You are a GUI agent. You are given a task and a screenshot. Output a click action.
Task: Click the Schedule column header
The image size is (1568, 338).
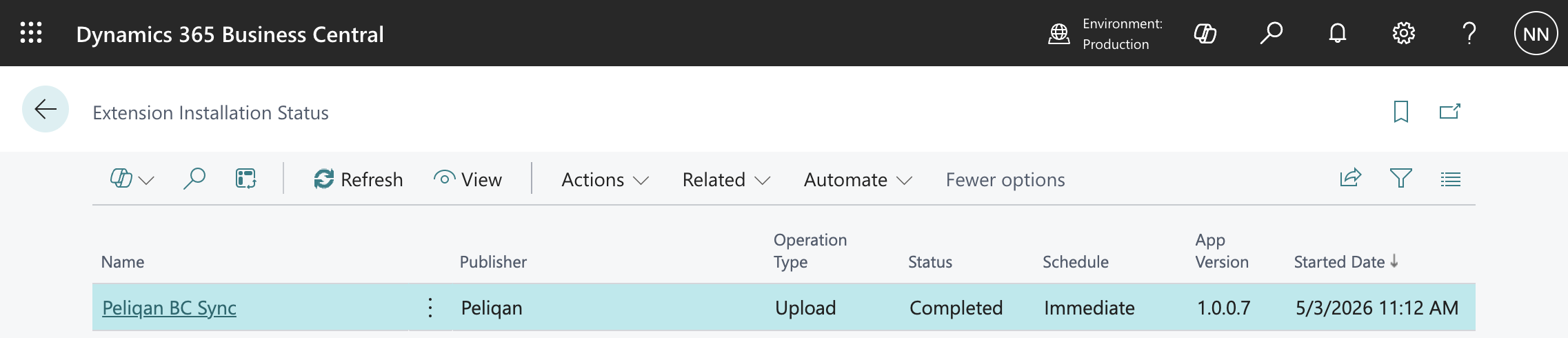point(1075,262)
